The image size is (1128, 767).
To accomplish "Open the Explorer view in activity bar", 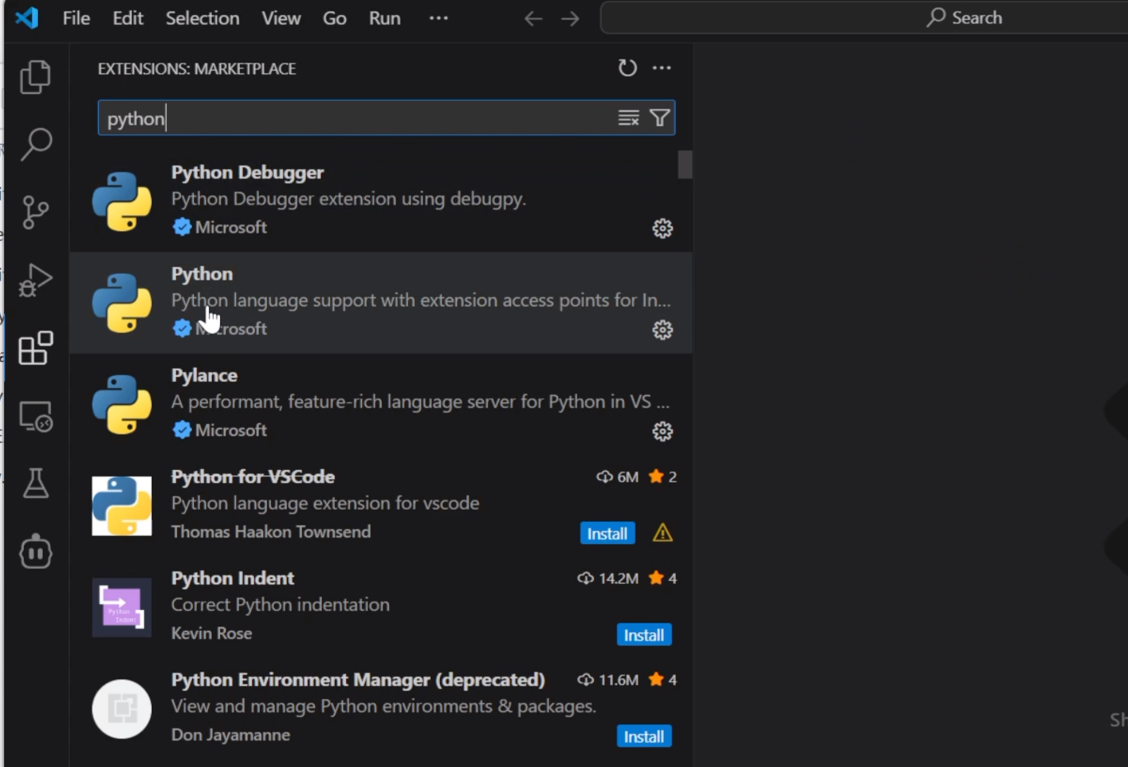I will [35, 77].
